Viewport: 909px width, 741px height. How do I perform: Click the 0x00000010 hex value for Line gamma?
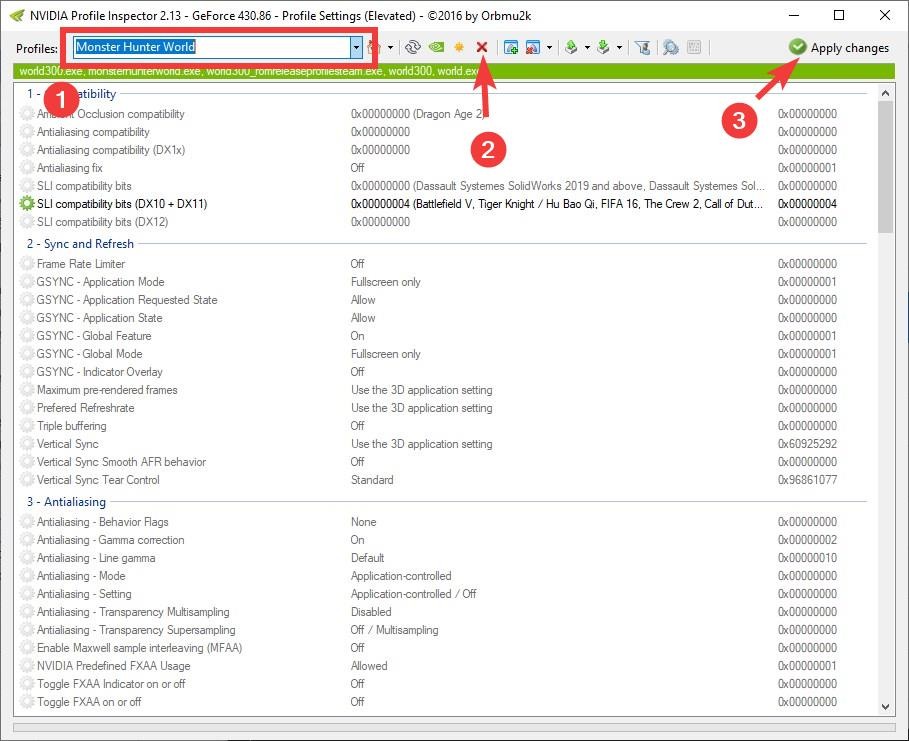pyautogui.click(x=808, y=558)
